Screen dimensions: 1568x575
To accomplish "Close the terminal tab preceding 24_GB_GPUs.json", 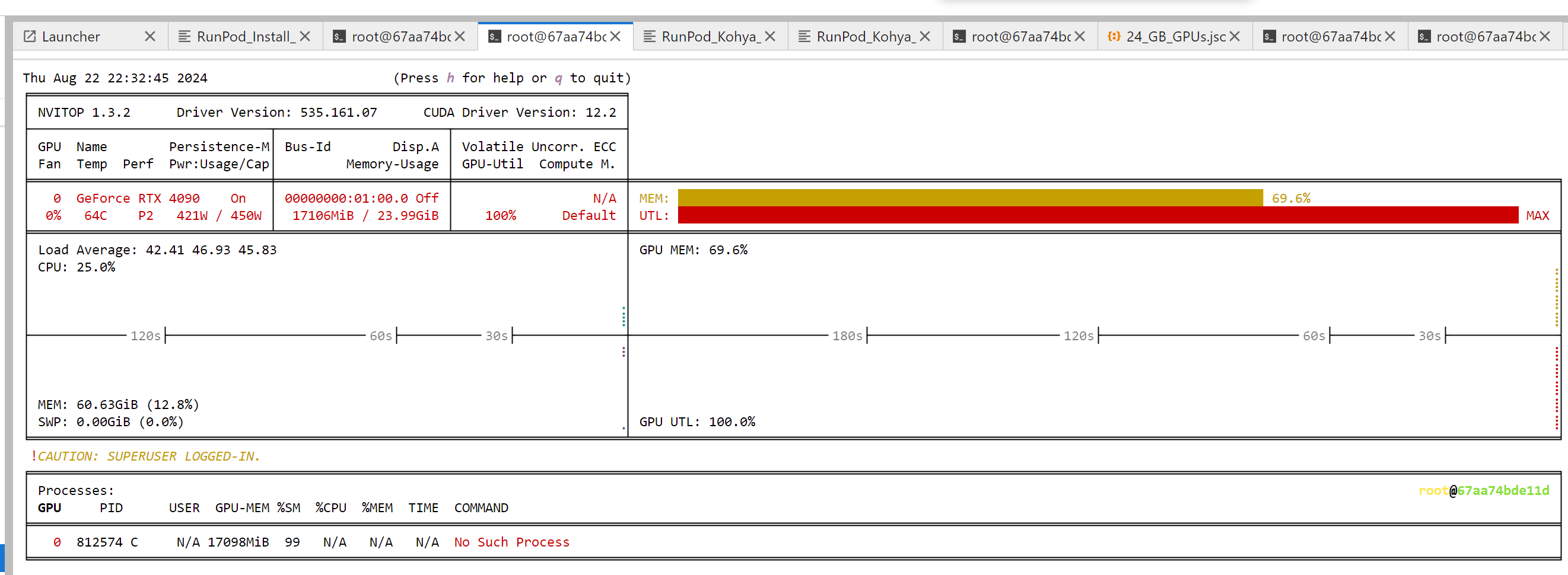I will [1080, 37].
